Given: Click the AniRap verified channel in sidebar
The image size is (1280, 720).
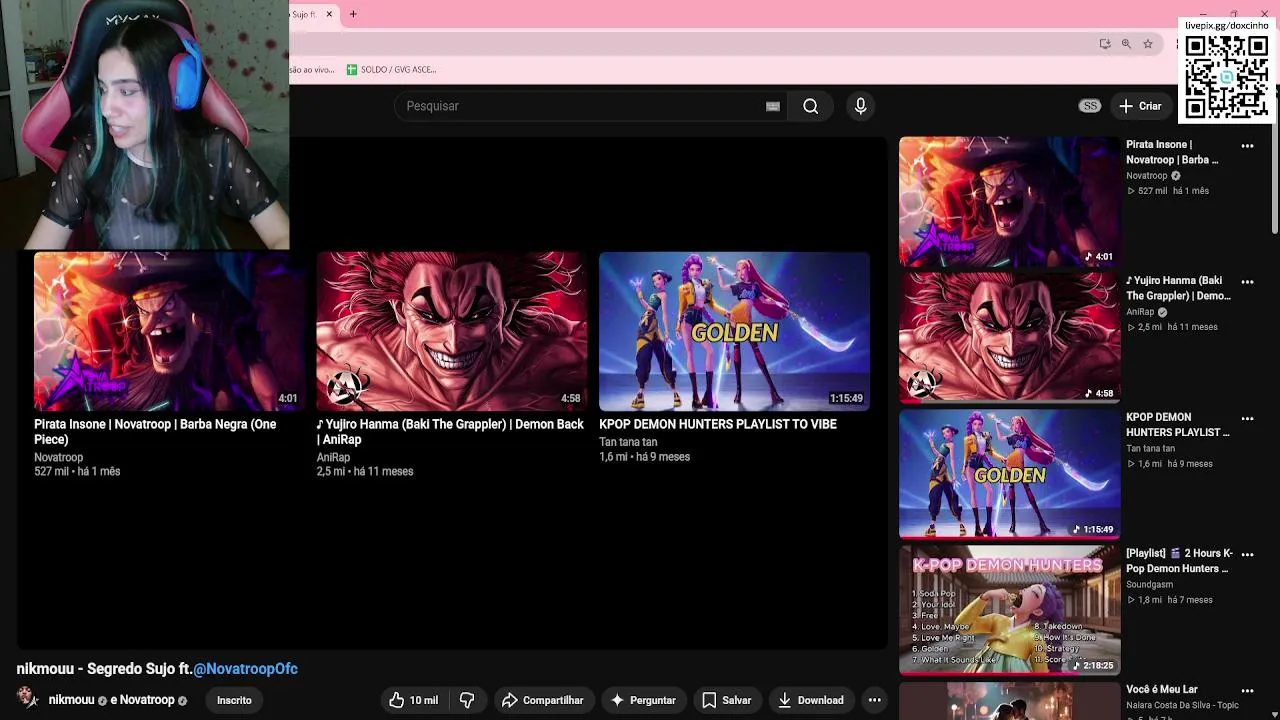Looking at the screenshot, I should pyautogui.click(x=1146, y=312).
